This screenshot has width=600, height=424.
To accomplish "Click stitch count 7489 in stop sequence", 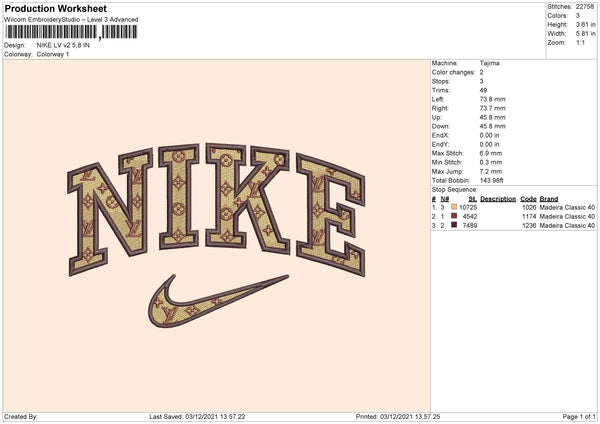I will tap(470, 226).
